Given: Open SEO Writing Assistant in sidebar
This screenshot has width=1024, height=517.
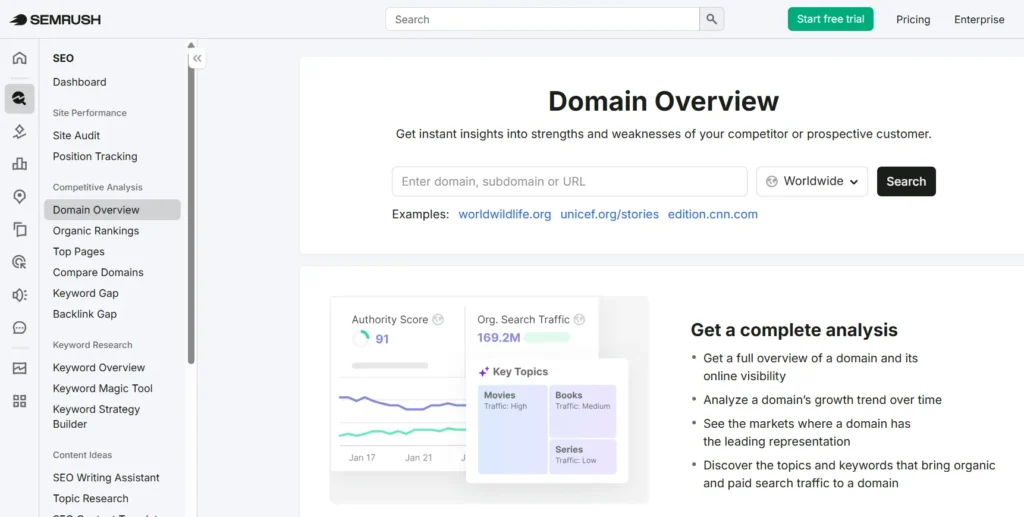Looking at the screenshot, I should [x=106, y=478].
